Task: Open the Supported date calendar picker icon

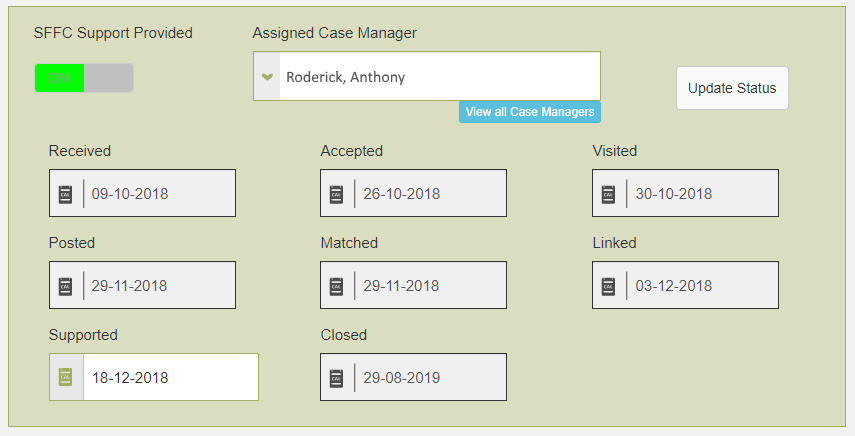Action: [66, 378]
